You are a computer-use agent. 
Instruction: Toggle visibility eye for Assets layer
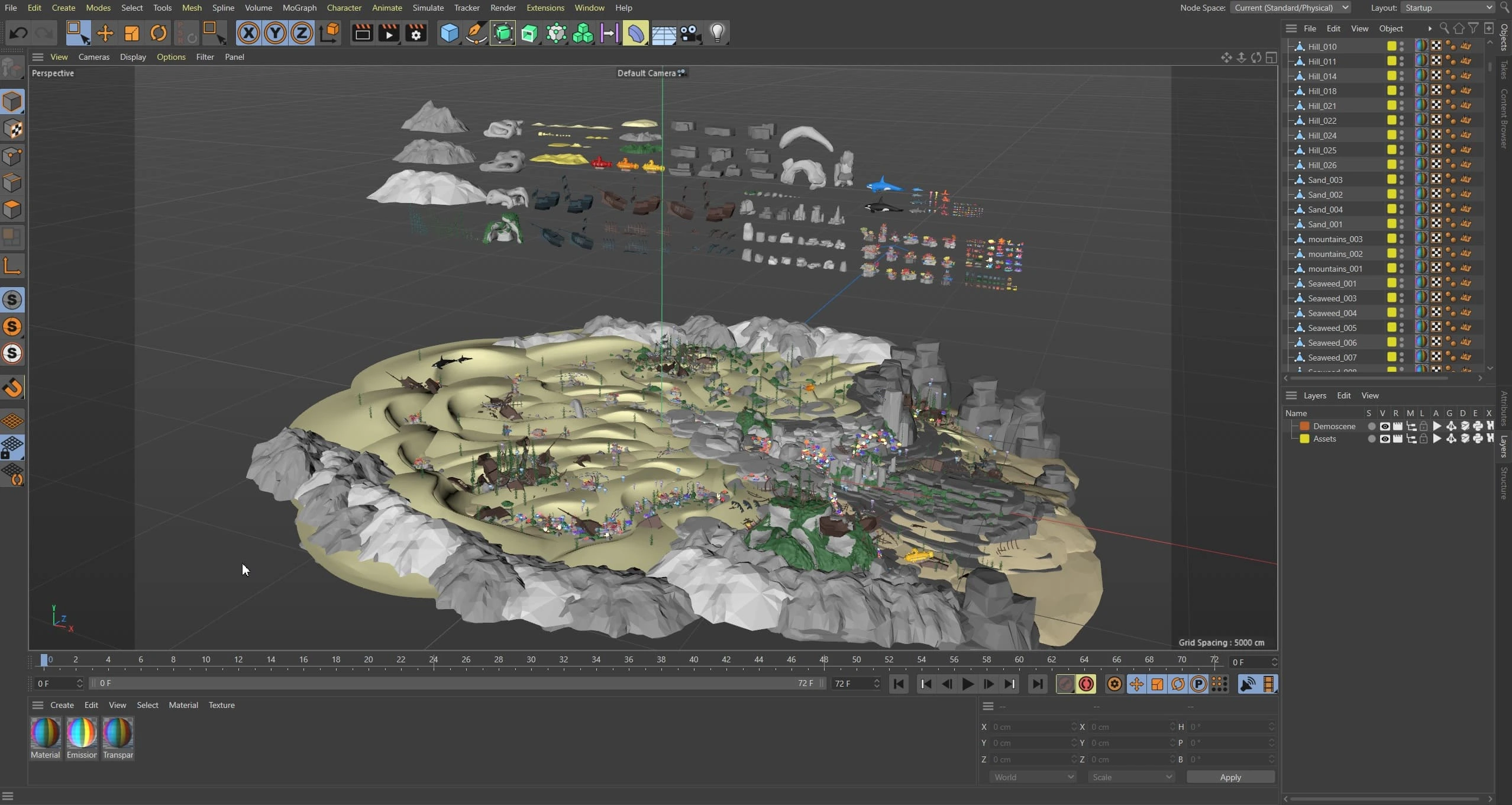(1384, 439)
